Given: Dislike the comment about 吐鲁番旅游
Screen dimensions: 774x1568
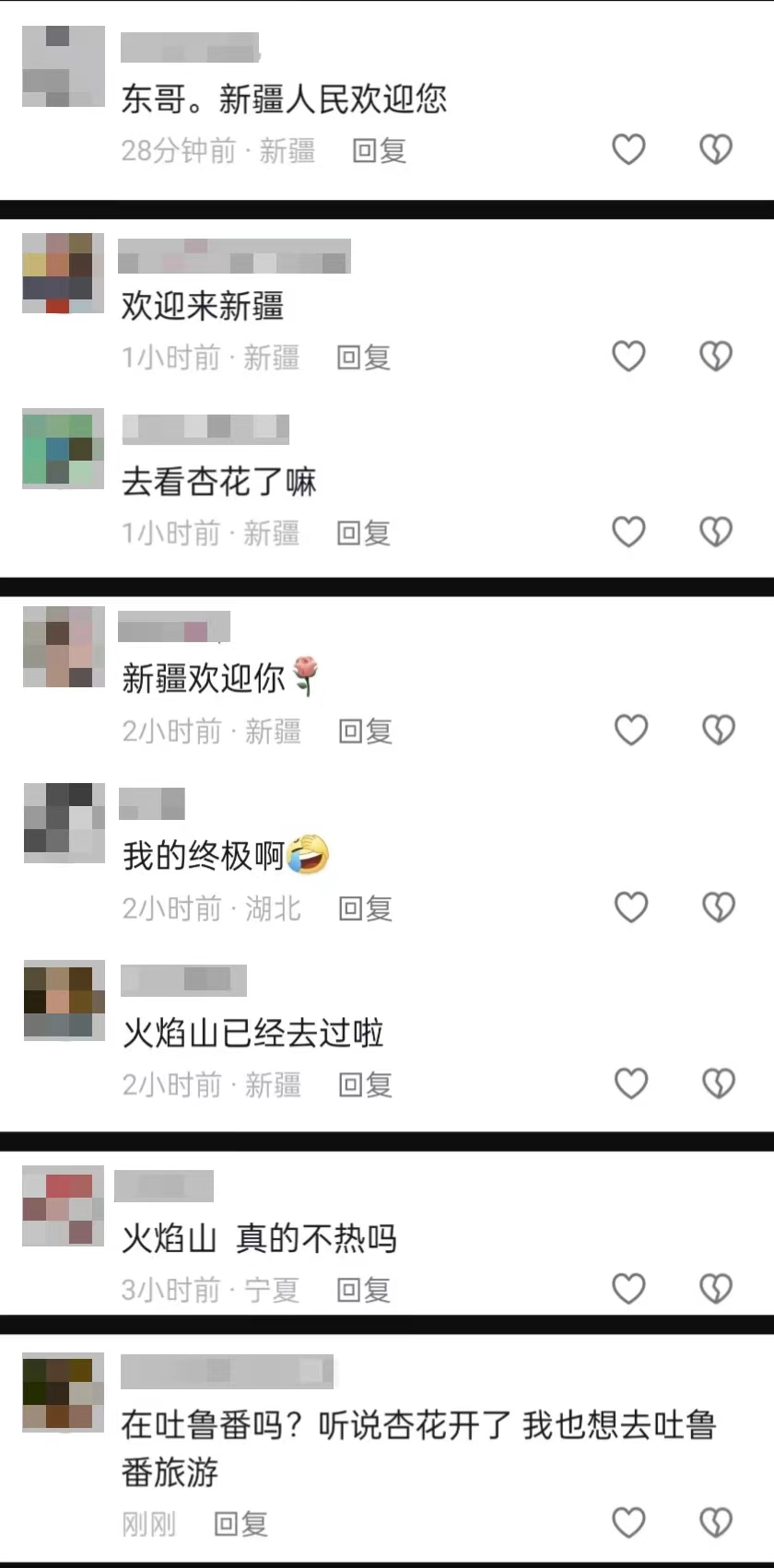Looking at the screenshot, I should point(716,1523).
